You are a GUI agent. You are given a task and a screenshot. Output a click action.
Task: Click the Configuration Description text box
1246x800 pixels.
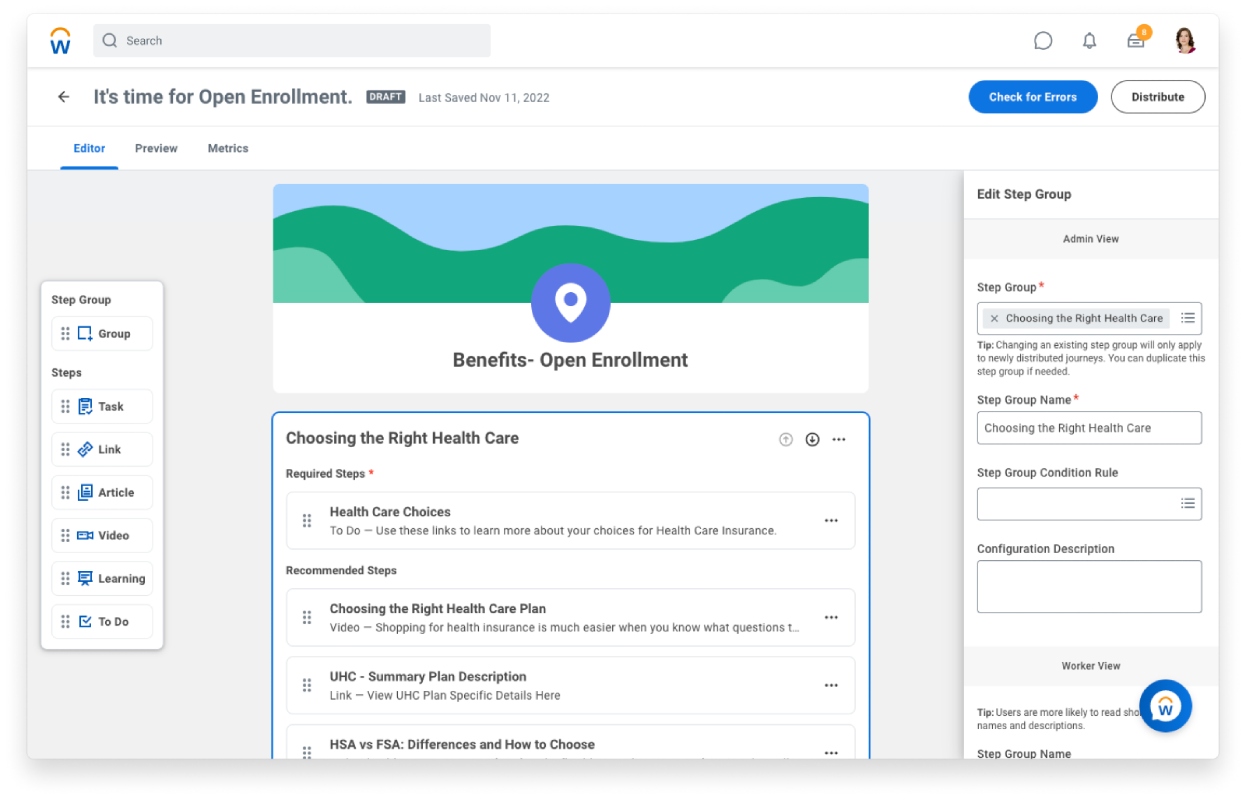tap(1089, 587)
